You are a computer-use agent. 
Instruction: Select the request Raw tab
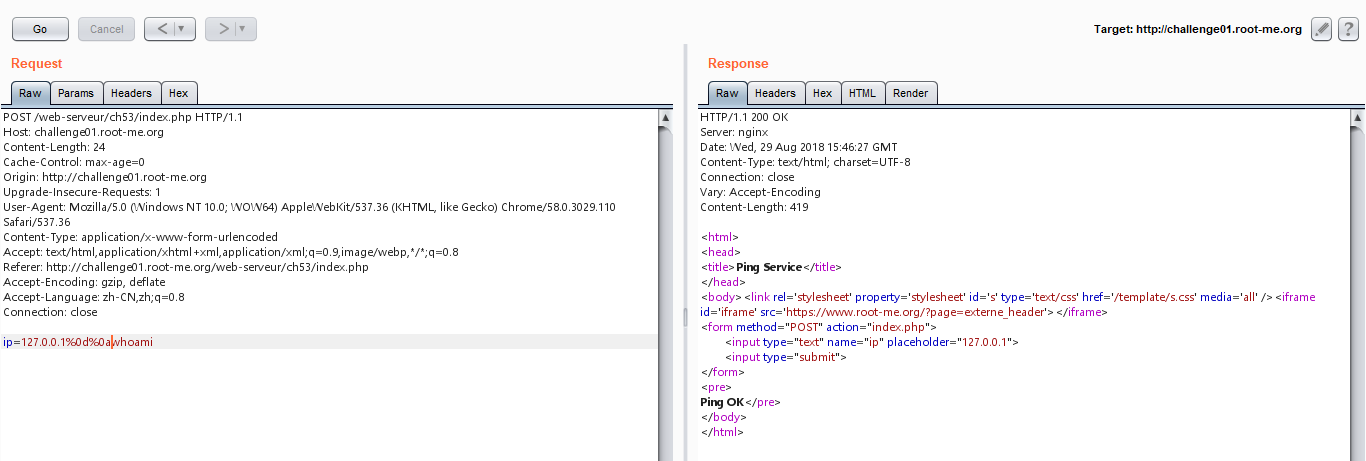tap(30, 93)
